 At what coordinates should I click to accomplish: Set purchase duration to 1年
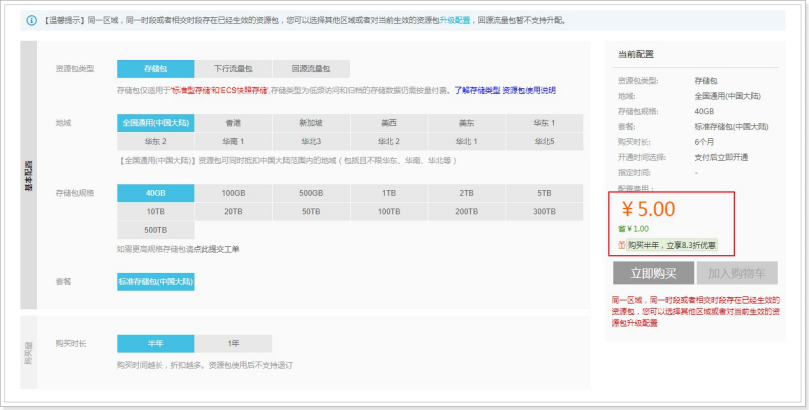coord(233,343)
